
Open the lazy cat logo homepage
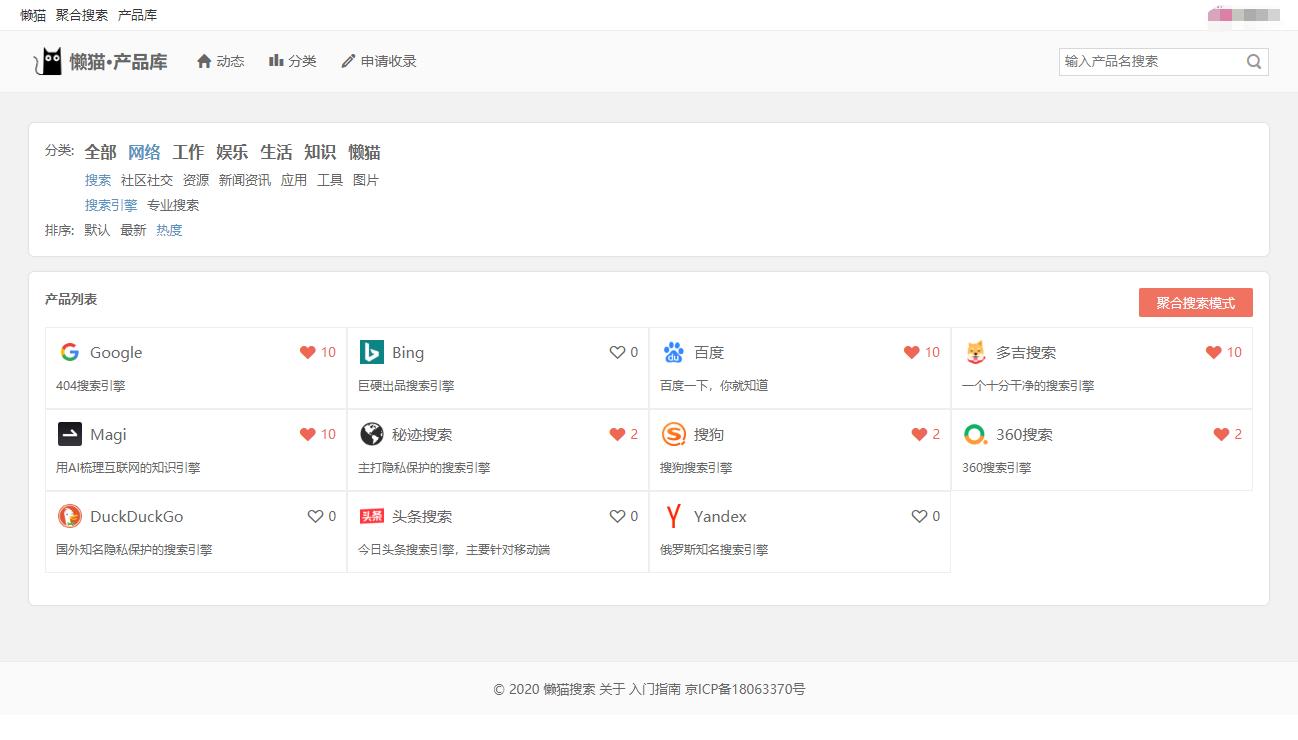(100, 62)
